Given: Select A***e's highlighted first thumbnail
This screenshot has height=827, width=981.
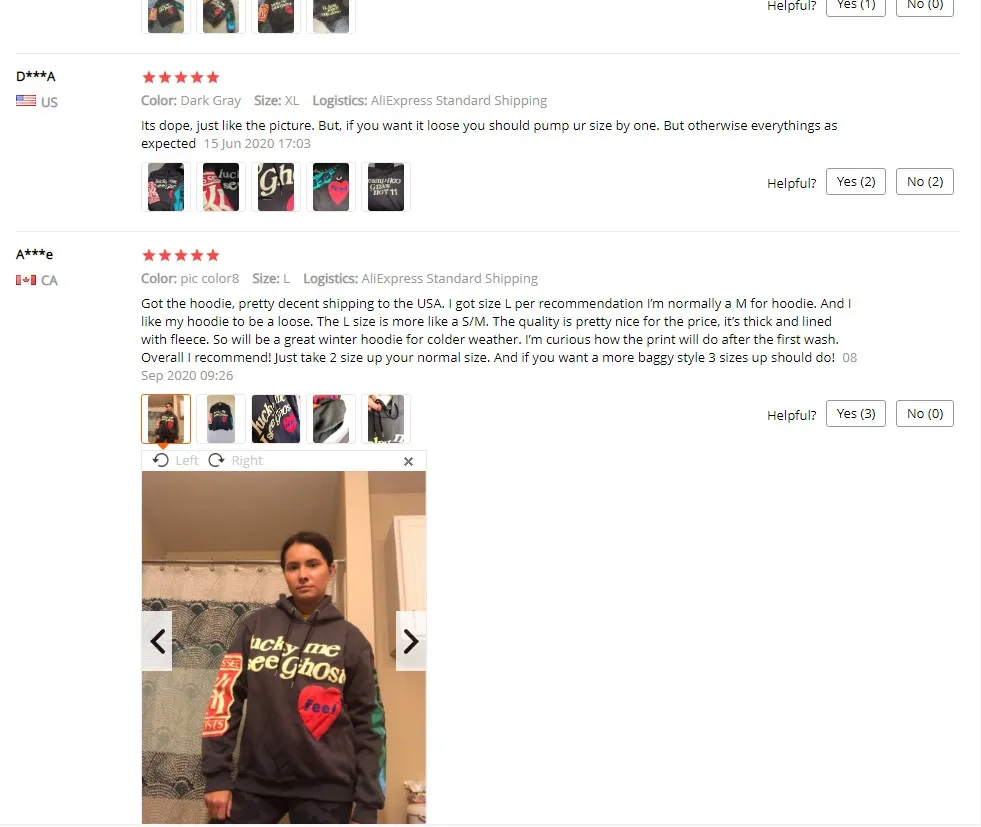Looking at the screenshot, I should (x=166, y=419).
